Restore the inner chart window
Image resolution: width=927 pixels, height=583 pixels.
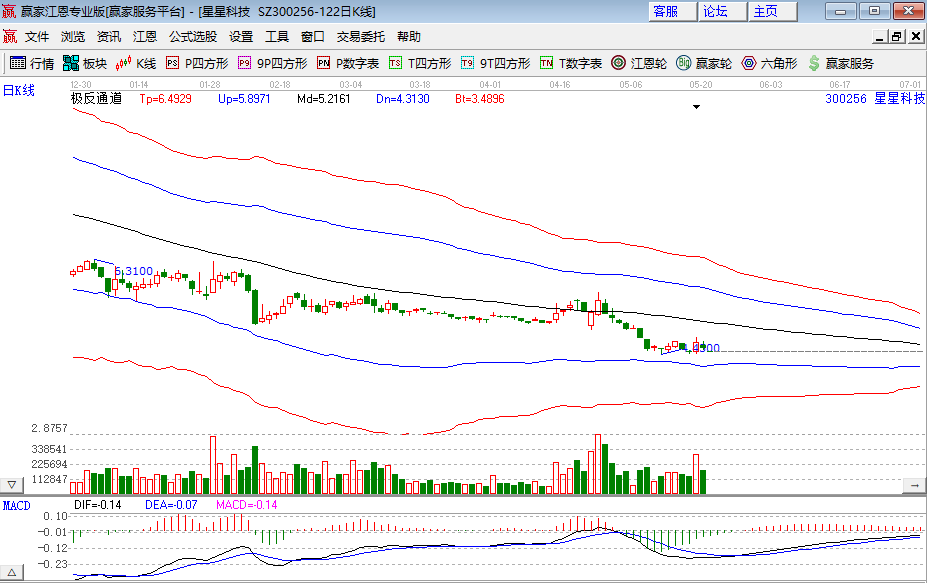click(897, 37)
